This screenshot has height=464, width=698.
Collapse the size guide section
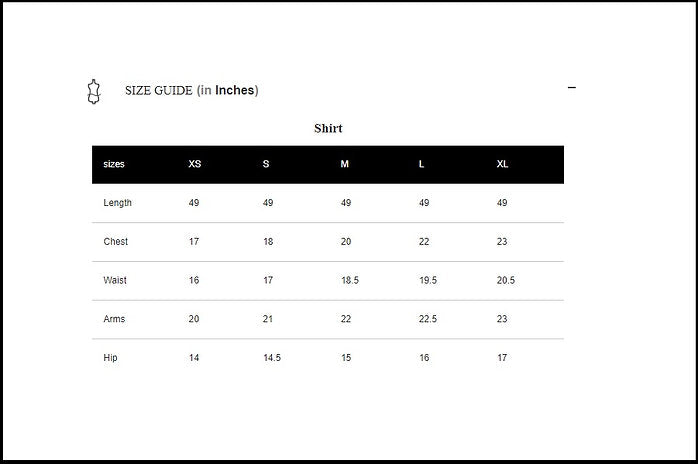572,88
